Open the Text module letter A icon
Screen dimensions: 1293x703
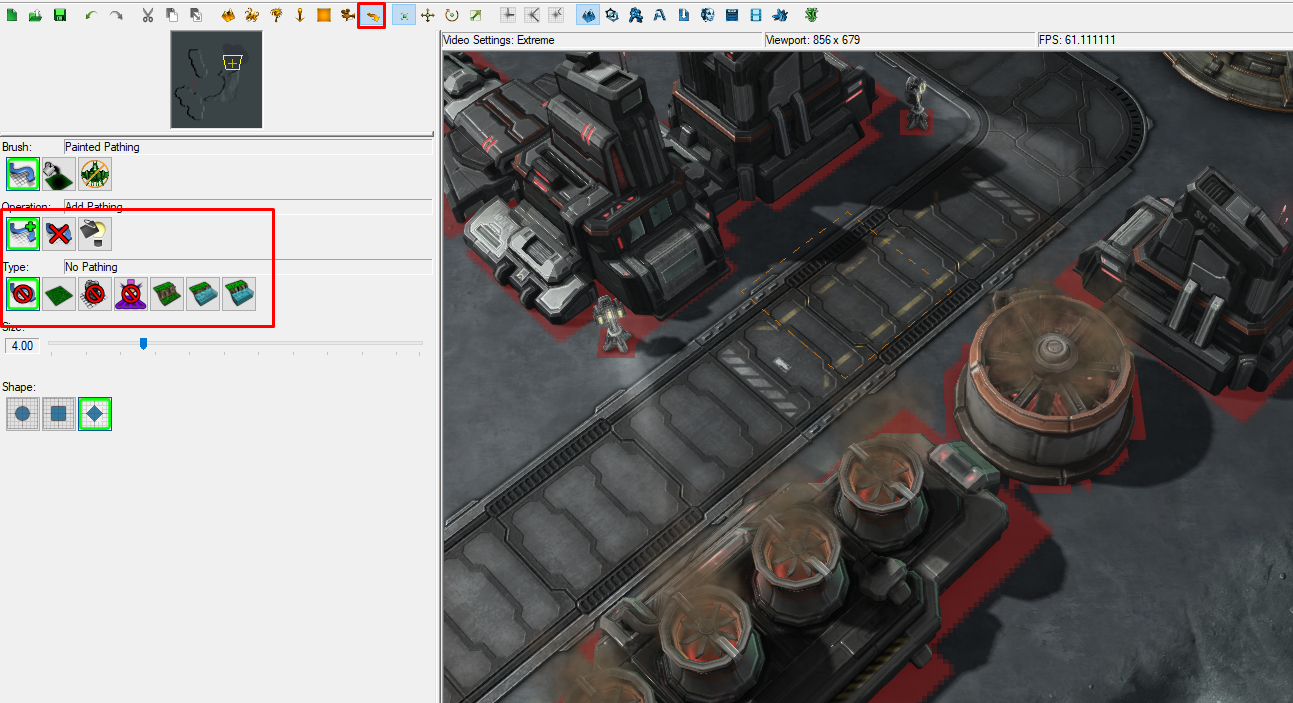pyautogui.click(x=659, y=15)
